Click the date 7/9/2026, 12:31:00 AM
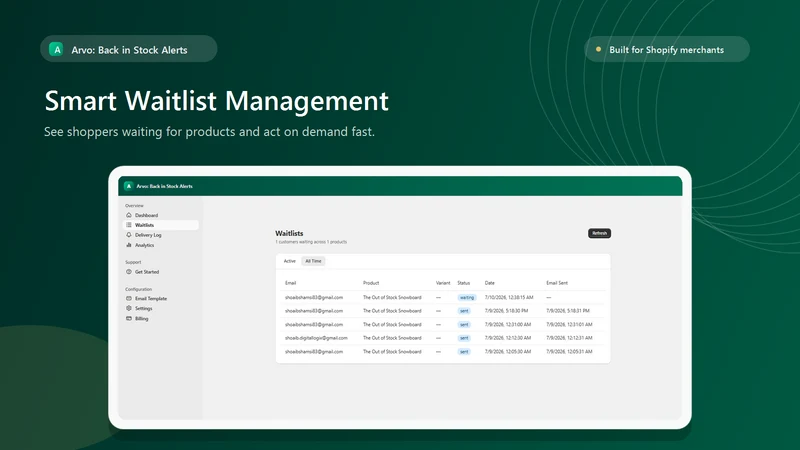The image size is (800, 450). [508, 324]
